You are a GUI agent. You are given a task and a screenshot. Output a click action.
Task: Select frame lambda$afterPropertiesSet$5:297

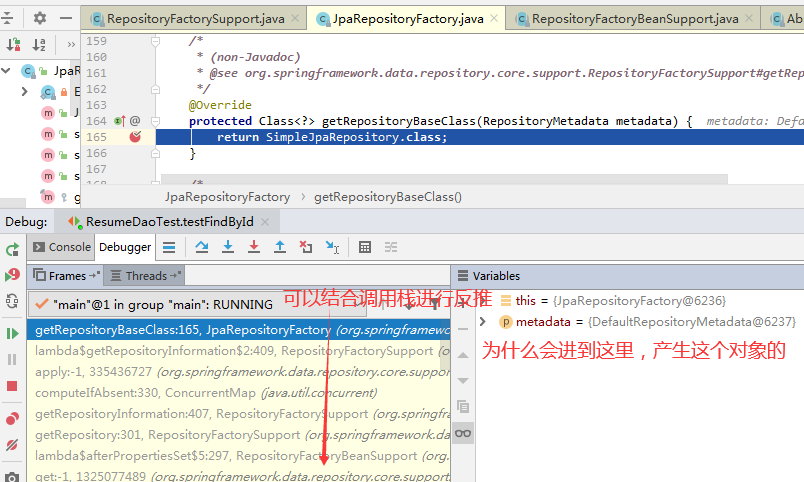coord(238,456)
